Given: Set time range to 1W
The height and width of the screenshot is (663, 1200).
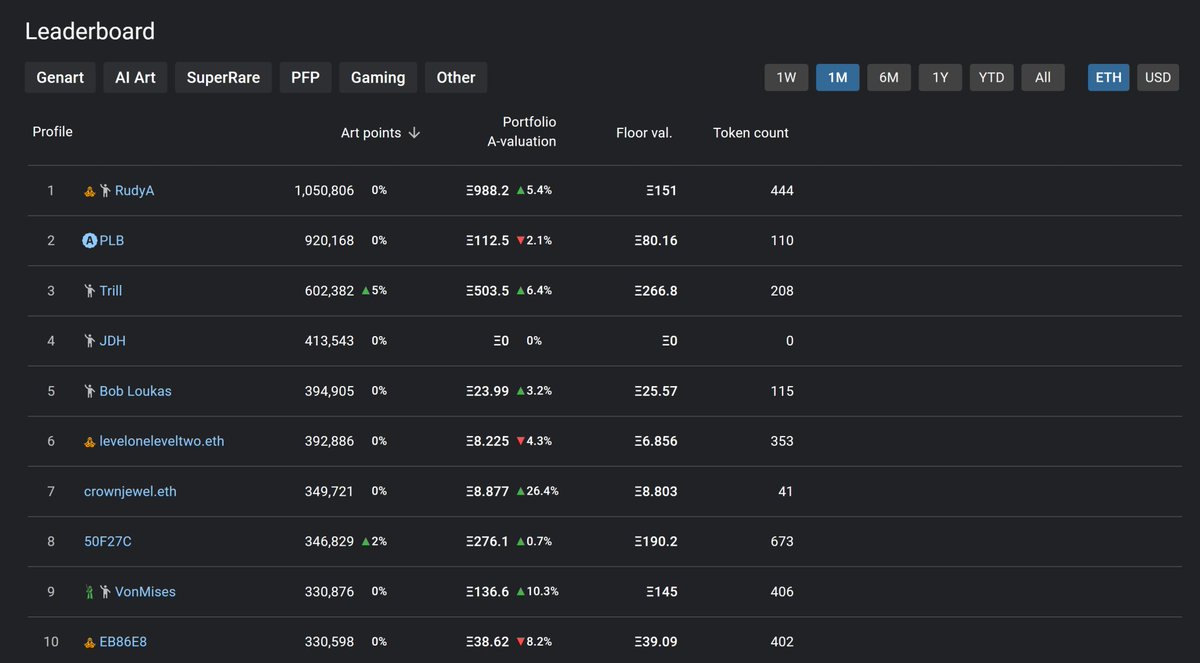Looking at the screenshot, I should pos(786,77).
